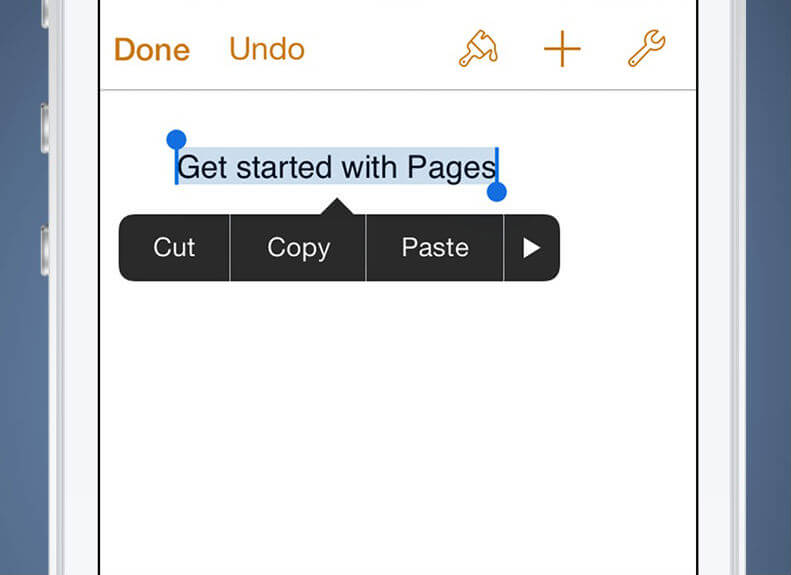Tap Undo in the top bar

pos(267,49)
